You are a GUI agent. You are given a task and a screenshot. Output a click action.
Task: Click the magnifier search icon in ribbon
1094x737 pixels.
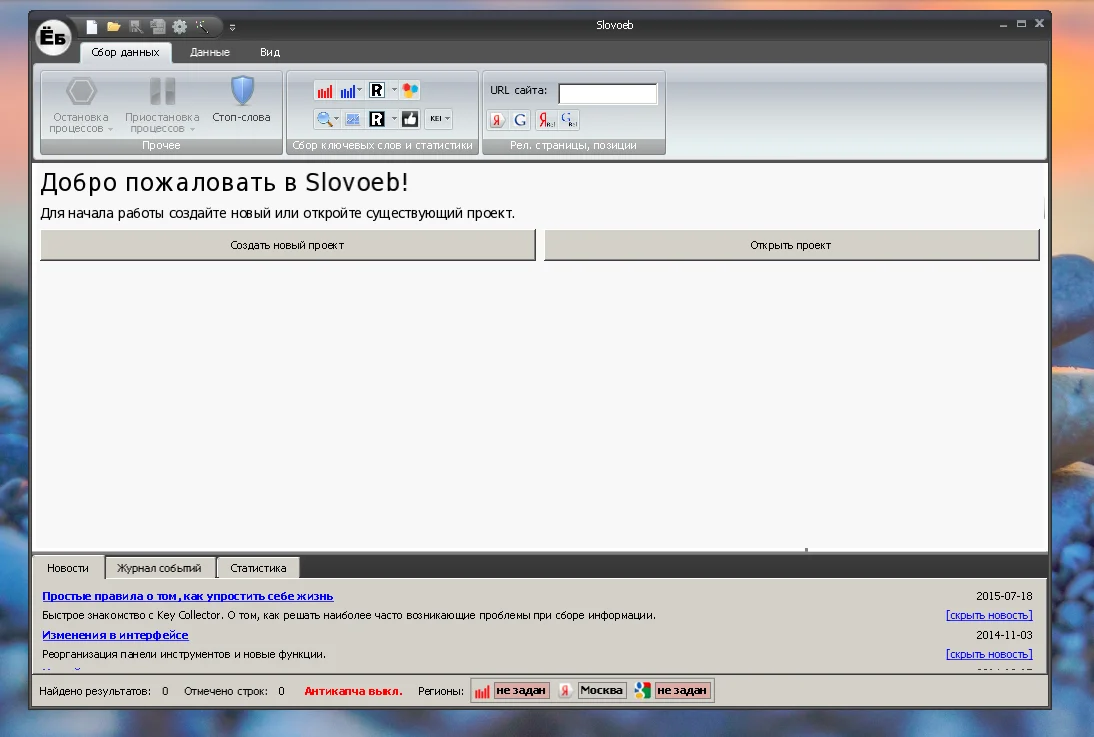pos(324,119)
